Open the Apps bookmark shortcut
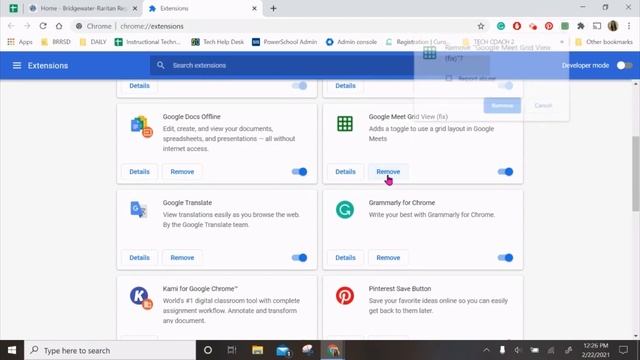Image resolution: width=640 pixels, height=360 pixels. [x=20, y=42]
